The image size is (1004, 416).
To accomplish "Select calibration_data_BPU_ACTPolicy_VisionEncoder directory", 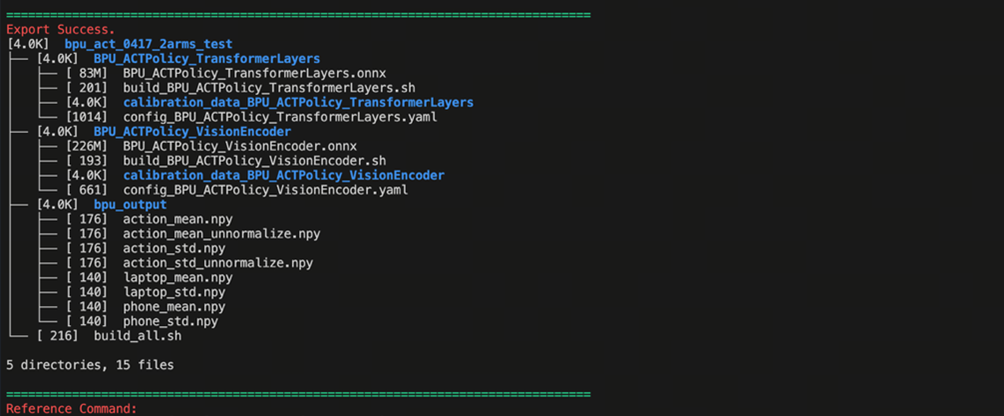I will coord(284,175).
